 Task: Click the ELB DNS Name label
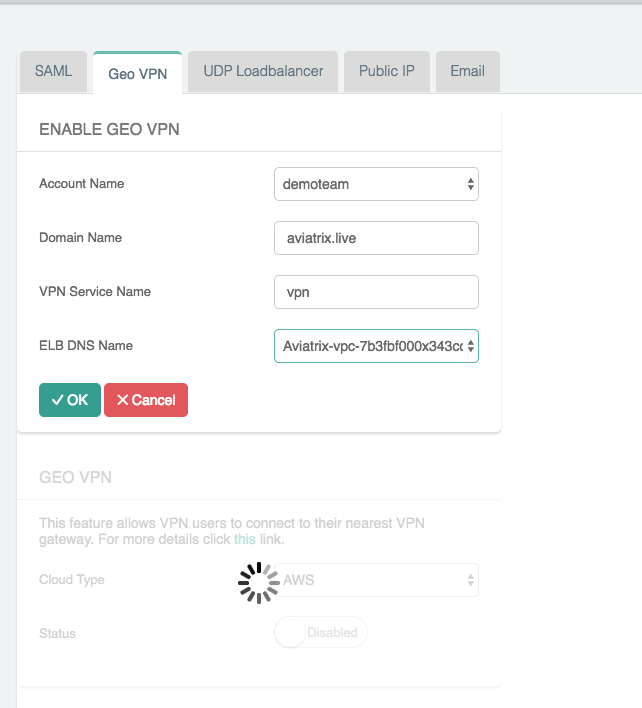click(x=86, y=346)
